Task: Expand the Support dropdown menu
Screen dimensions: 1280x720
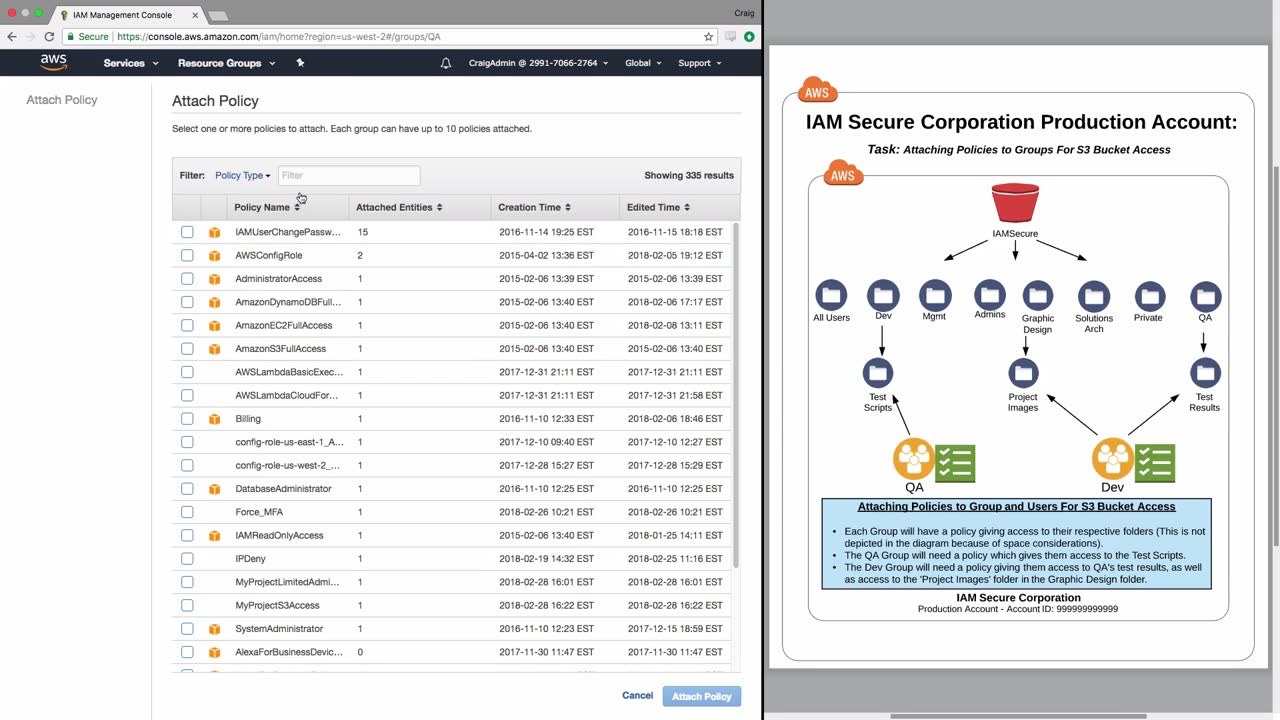Action: click(699, 63)
